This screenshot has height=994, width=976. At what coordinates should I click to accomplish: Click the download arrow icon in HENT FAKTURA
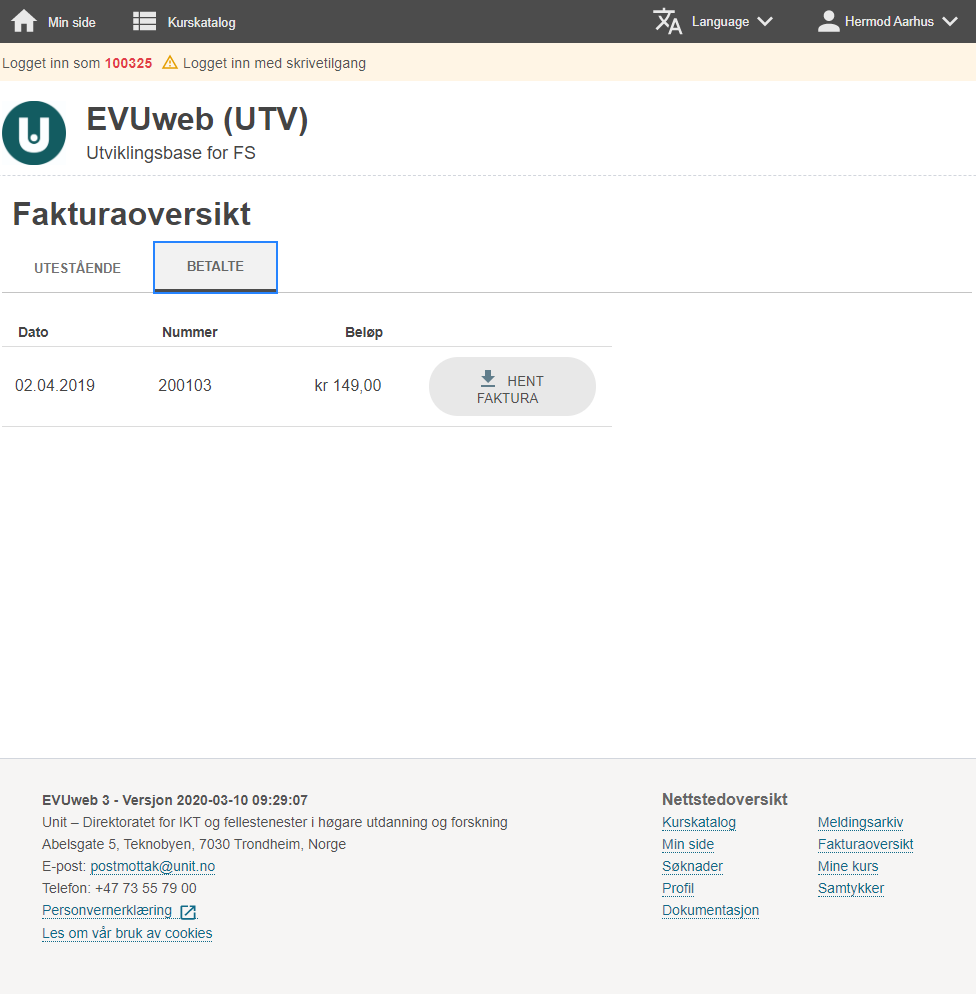488,378
